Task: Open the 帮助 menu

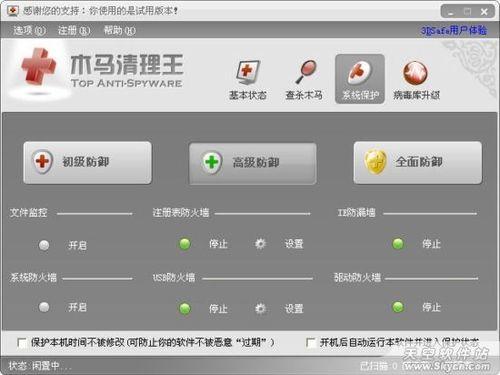Action: [x=120, y=31]
